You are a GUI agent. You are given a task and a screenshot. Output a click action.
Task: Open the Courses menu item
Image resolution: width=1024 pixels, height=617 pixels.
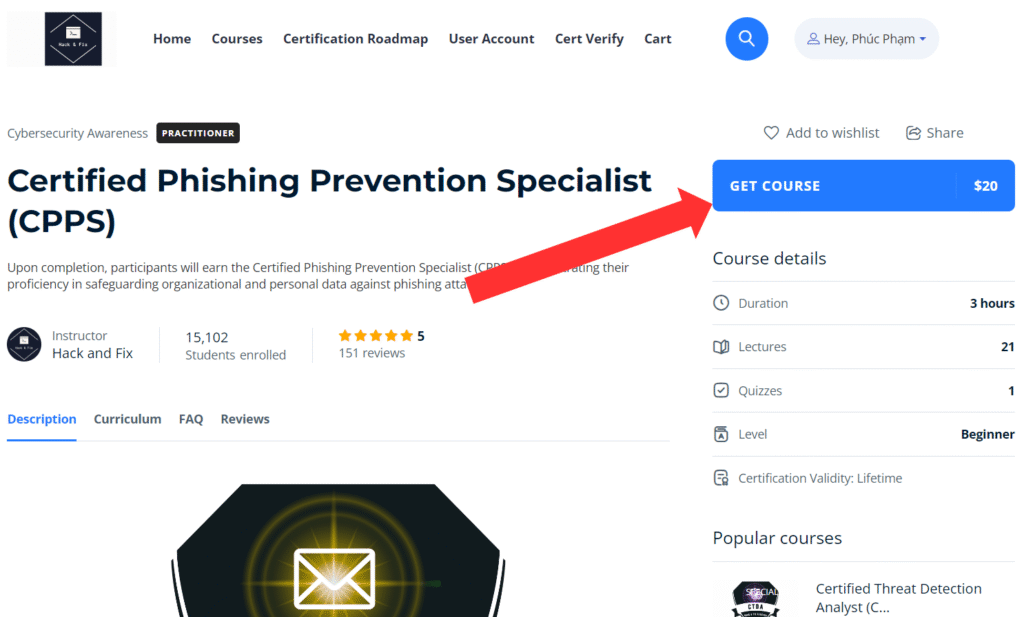237,39
